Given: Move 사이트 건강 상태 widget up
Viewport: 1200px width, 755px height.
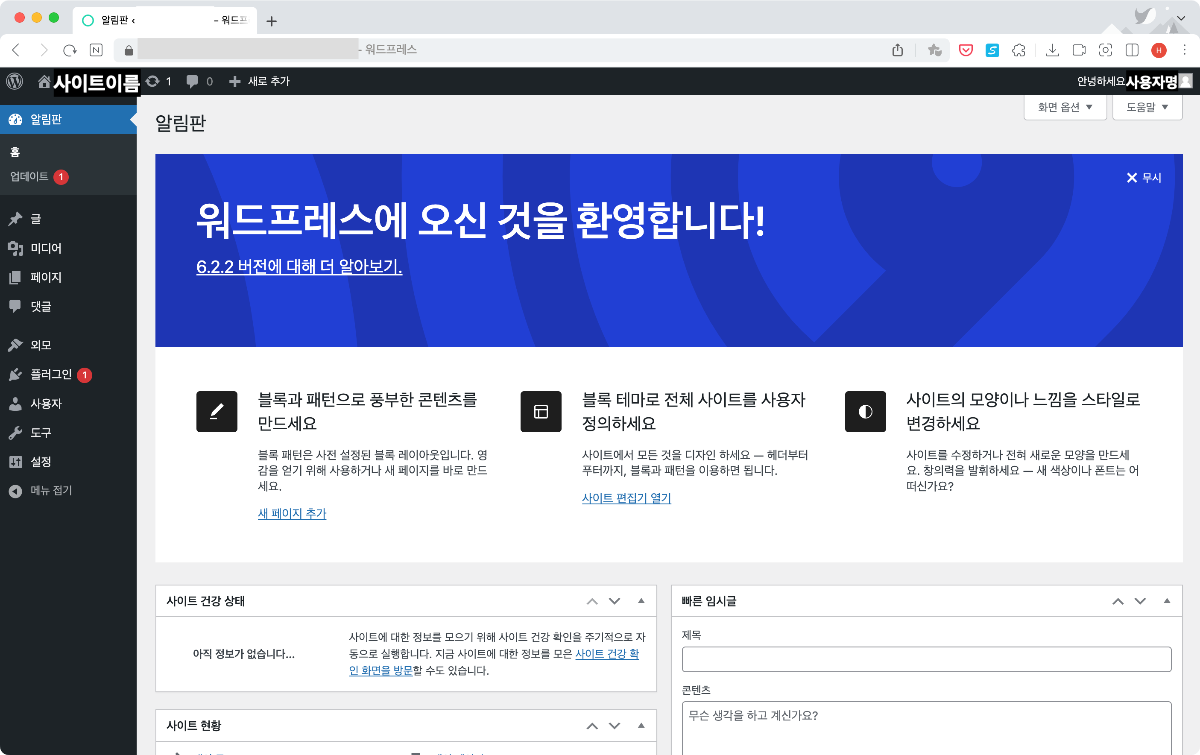Looking at the screenshot, I should [x=591, y=601].
